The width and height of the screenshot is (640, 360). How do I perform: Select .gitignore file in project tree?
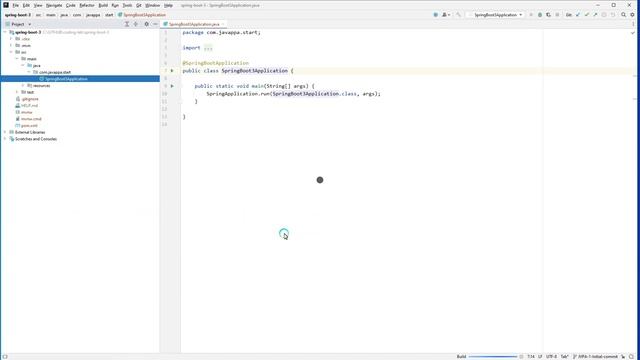coord(30,99)
